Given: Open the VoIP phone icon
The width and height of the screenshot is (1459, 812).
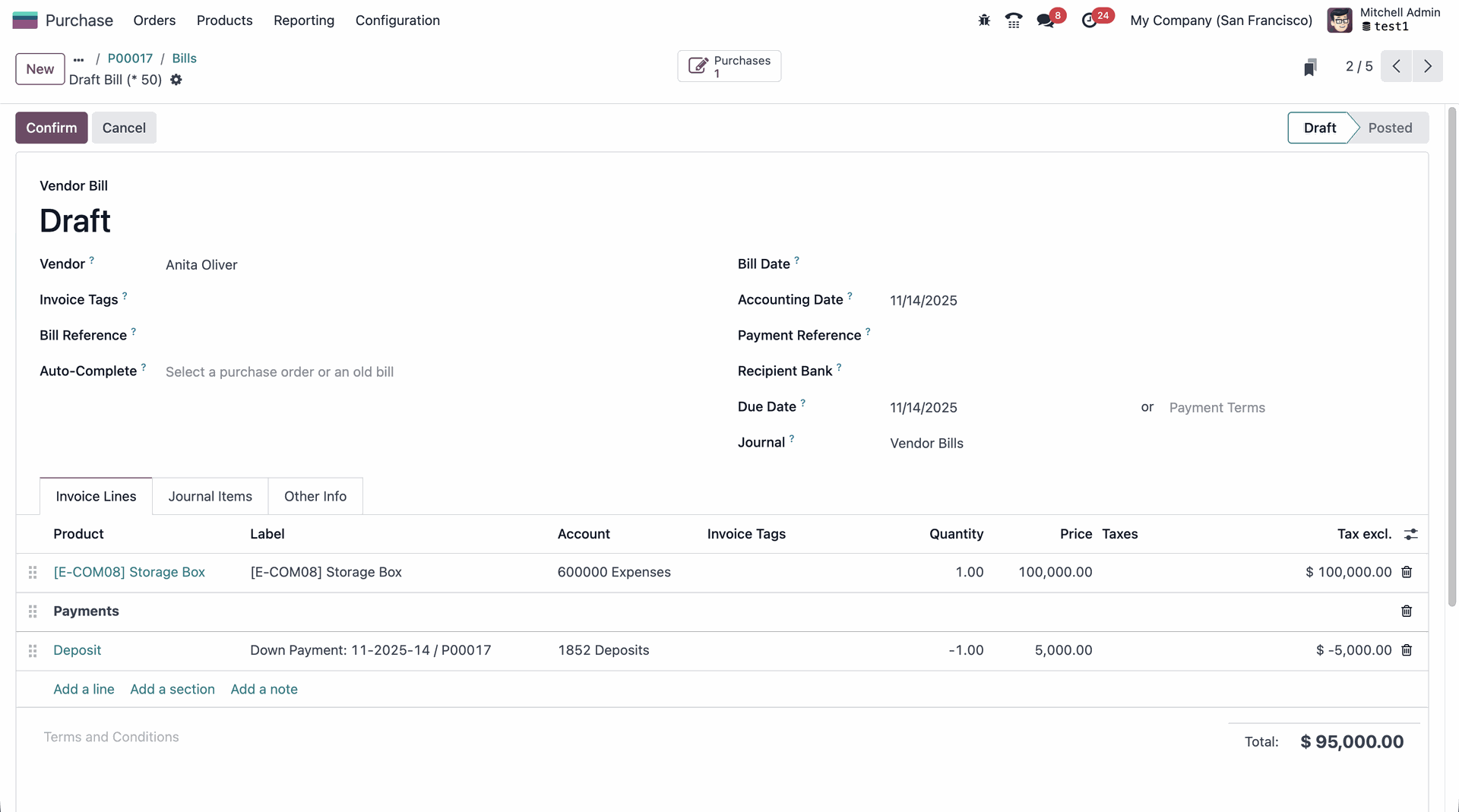Looking at the screenshot, I should 1014,21.
